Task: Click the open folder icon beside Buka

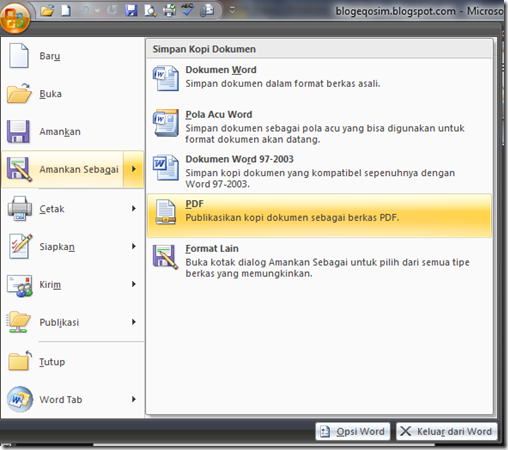Action: point(19,93)
